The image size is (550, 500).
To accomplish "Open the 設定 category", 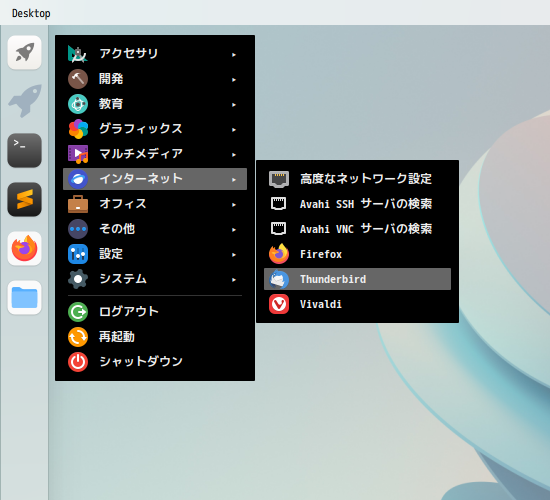I will (x=155, y=254).
